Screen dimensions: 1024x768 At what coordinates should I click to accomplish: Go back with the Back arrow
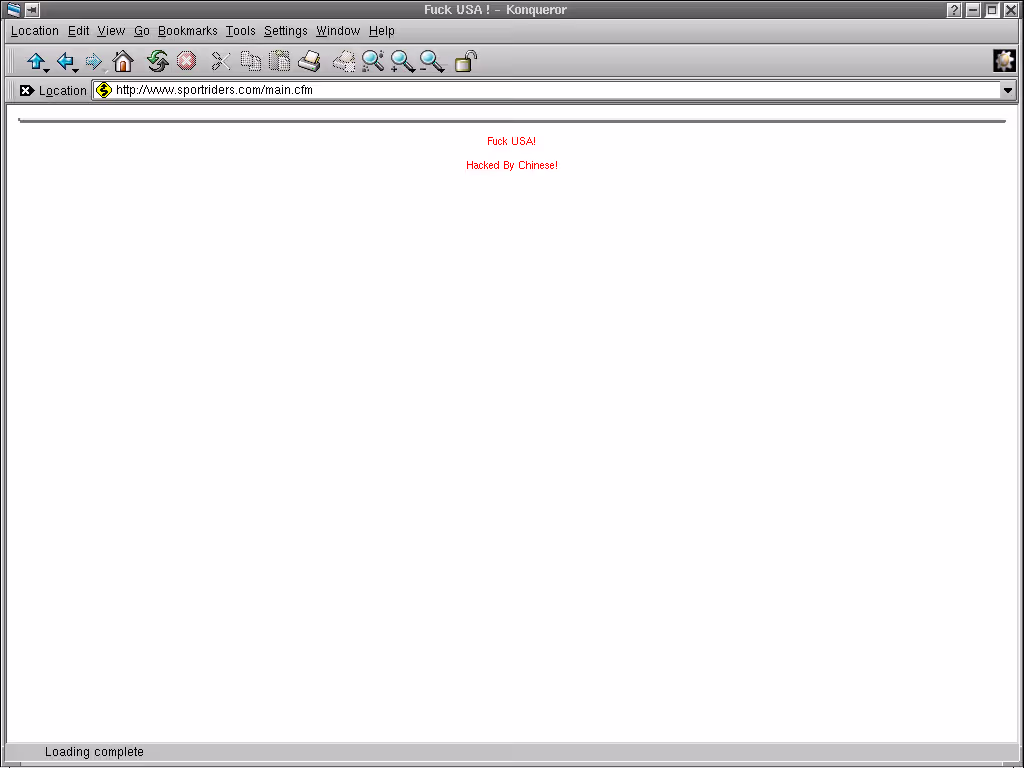coord(64,61)
